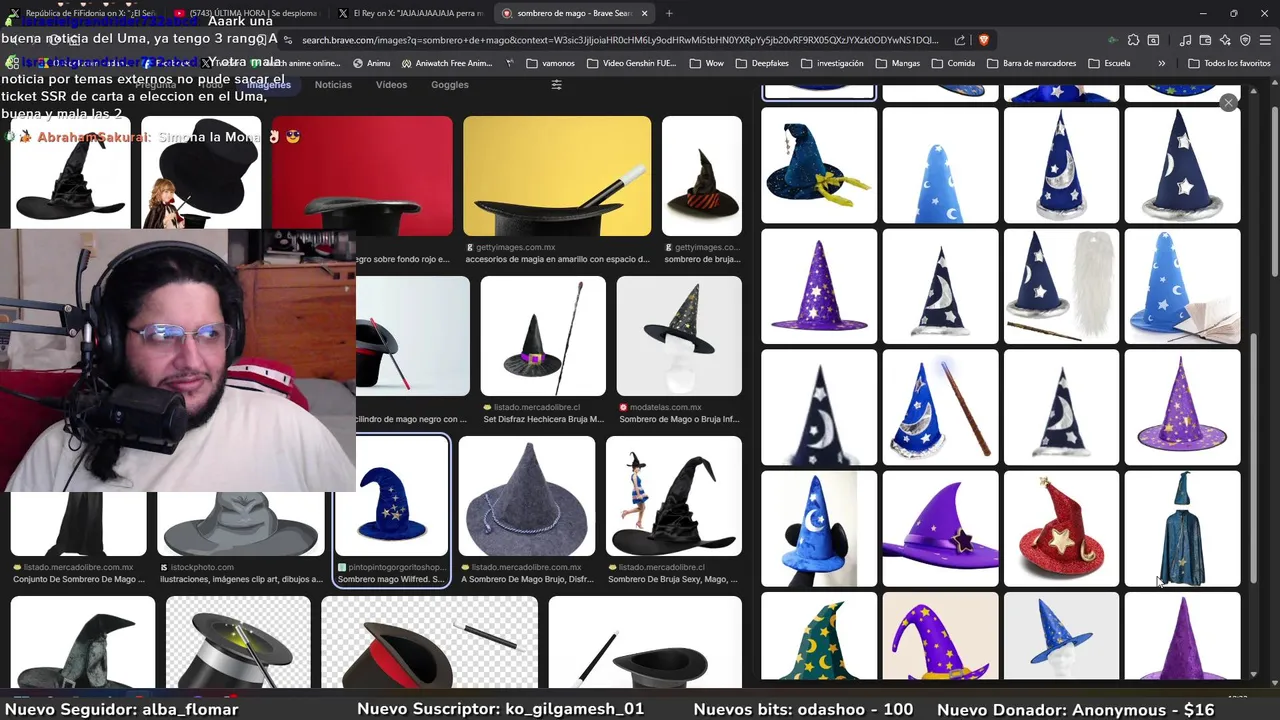This screenshot has height=720, width=1280.
Task: Click the share page icon in address bar
Action: pos(960,40)
